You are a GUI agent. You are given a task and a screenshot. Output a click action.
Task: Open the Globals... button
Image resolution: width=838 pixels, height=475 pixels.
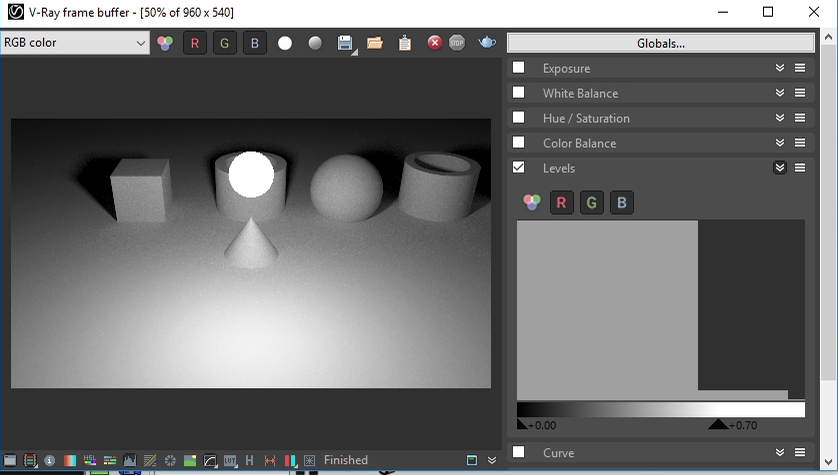click(661, 43)
